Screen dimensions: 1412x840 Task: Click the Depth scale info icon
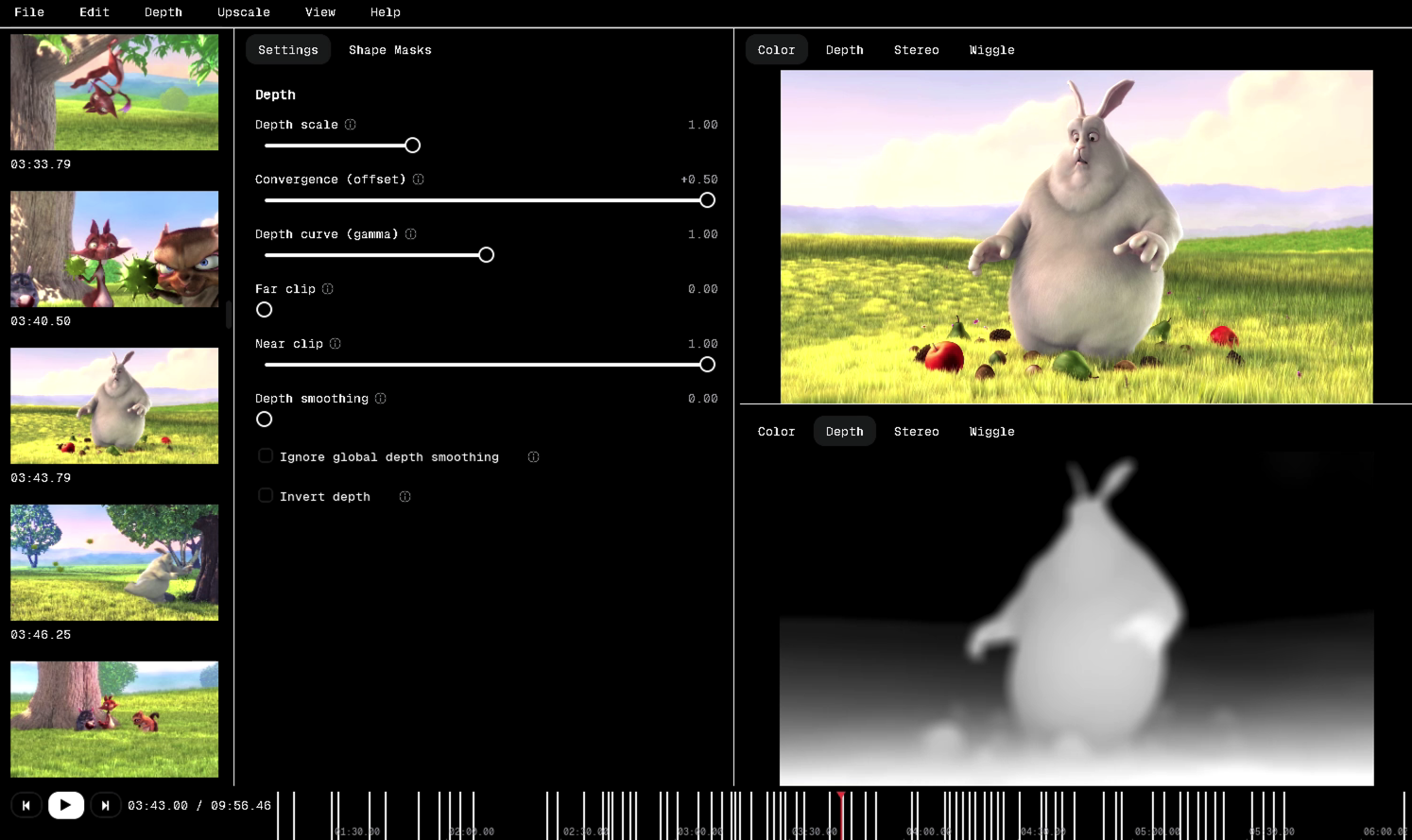click(351, 125)
